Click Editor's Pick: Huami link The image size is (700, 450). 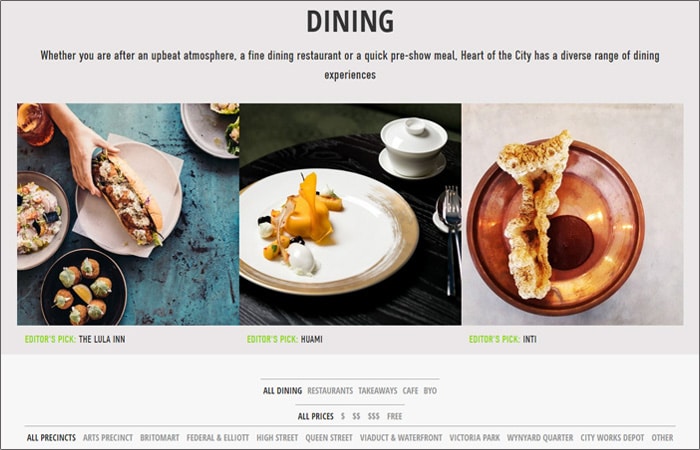[285, 339]
